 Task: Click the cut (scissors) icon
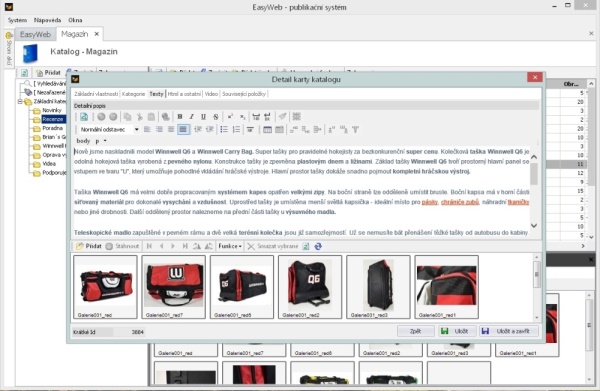pos(140,117)
